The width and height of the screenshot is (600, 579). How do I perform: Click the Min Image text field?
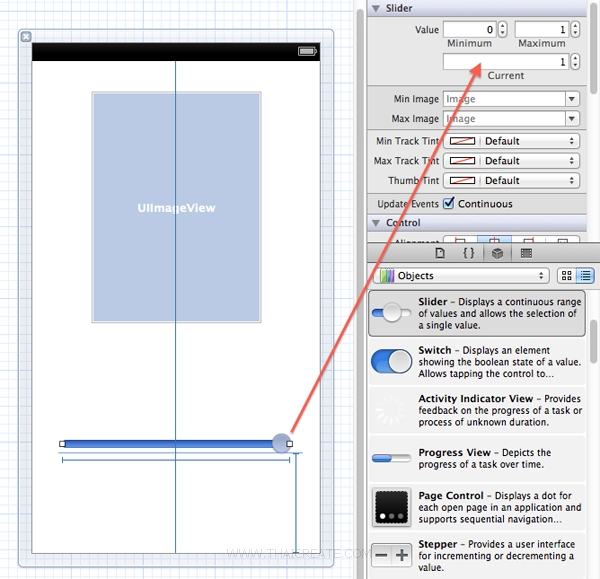pos(504,99)
